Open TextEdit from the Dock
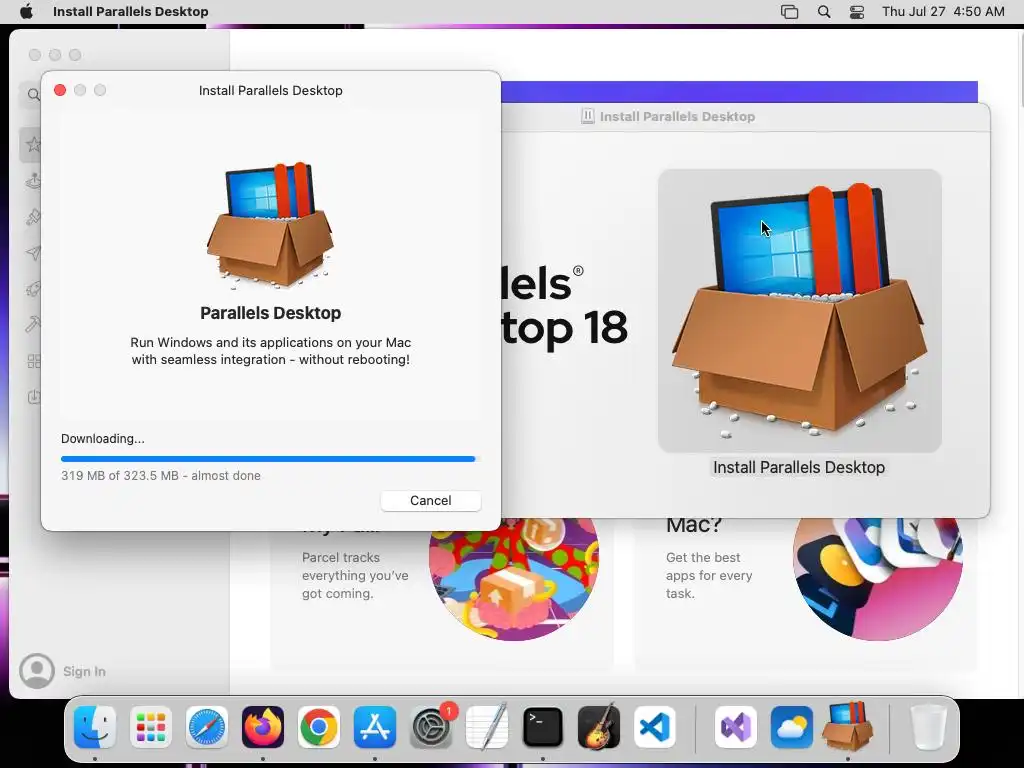The width and height of the screenshot is (1024, 768). click(x=487, y=727)
